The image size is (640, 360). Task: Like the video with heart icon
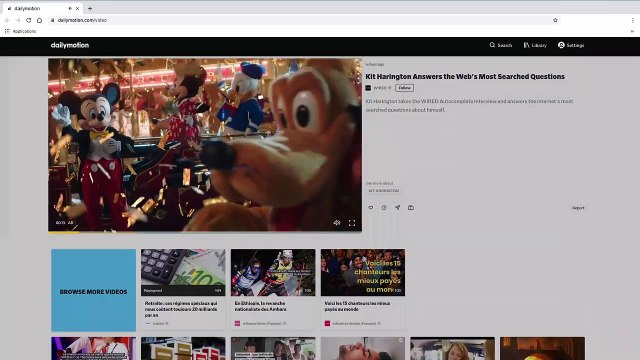point(371,208)
